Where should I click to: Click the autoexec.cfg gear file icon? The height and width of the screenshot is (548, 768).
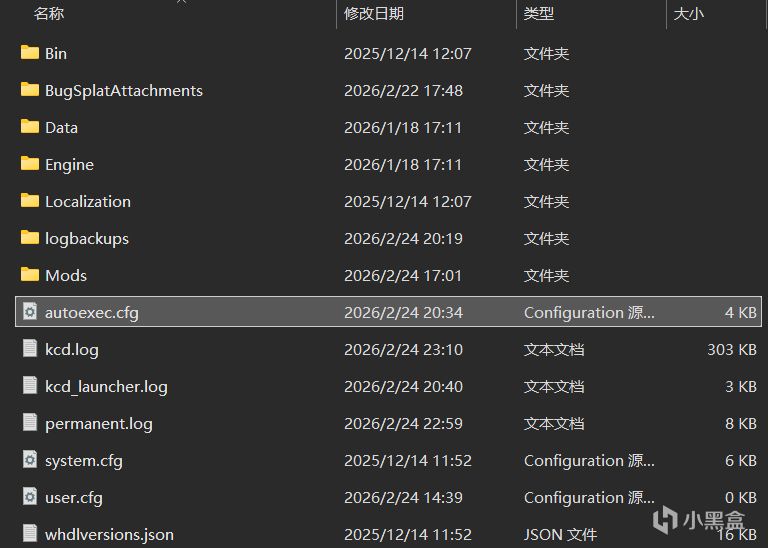(30, 312)
